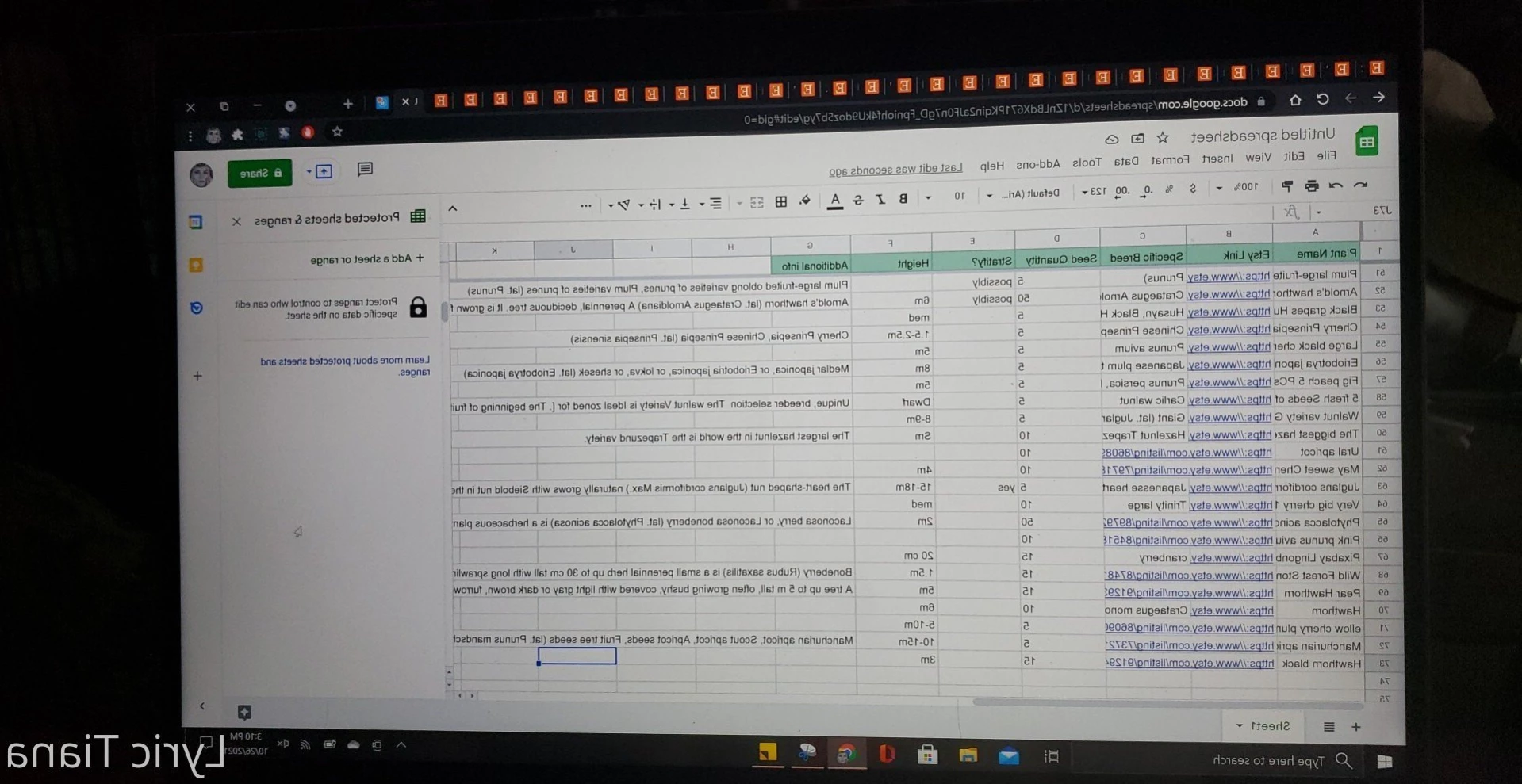Click Add a sheet or range
This screenshot has width=1522, height=784.
click(x=367, y=259)
